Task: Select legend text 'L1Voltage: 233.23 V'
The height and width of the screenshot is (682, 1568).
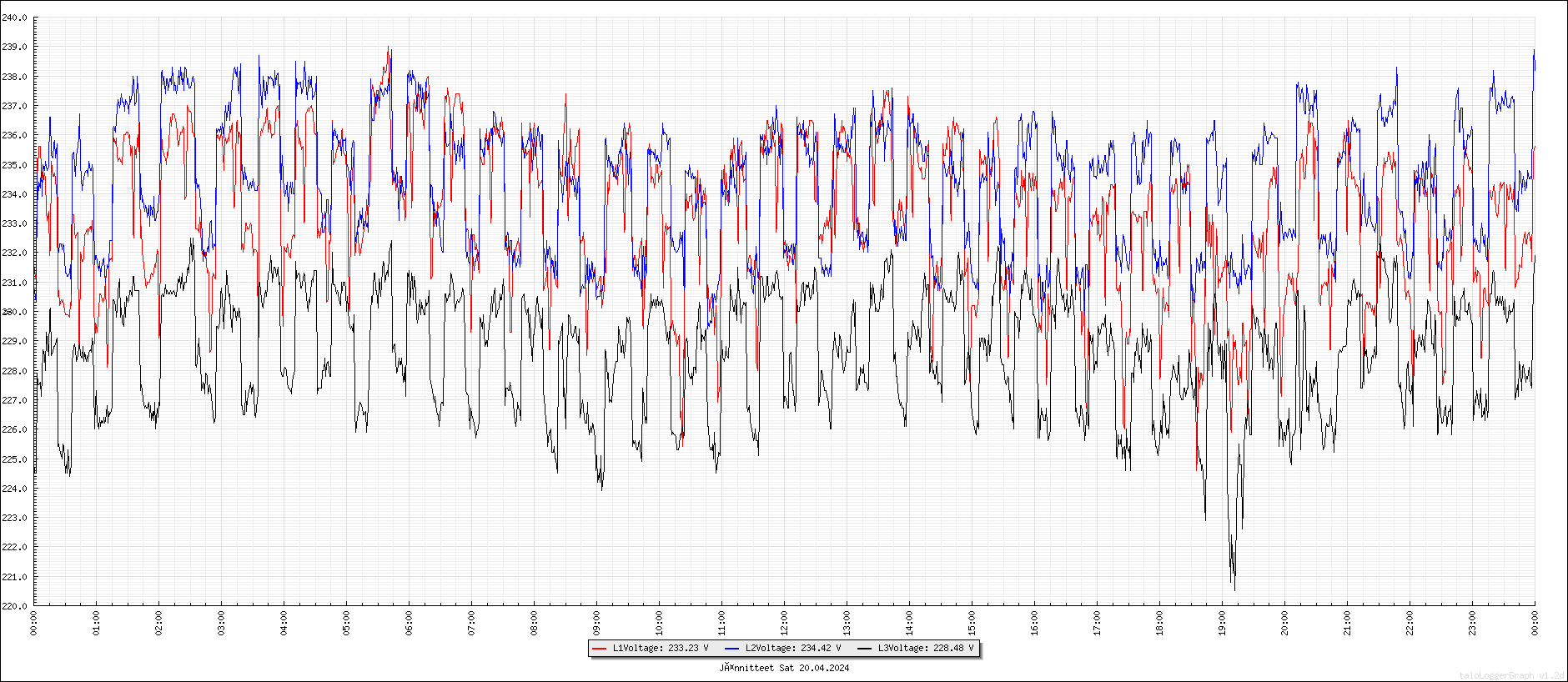Action: pos(661,648)
